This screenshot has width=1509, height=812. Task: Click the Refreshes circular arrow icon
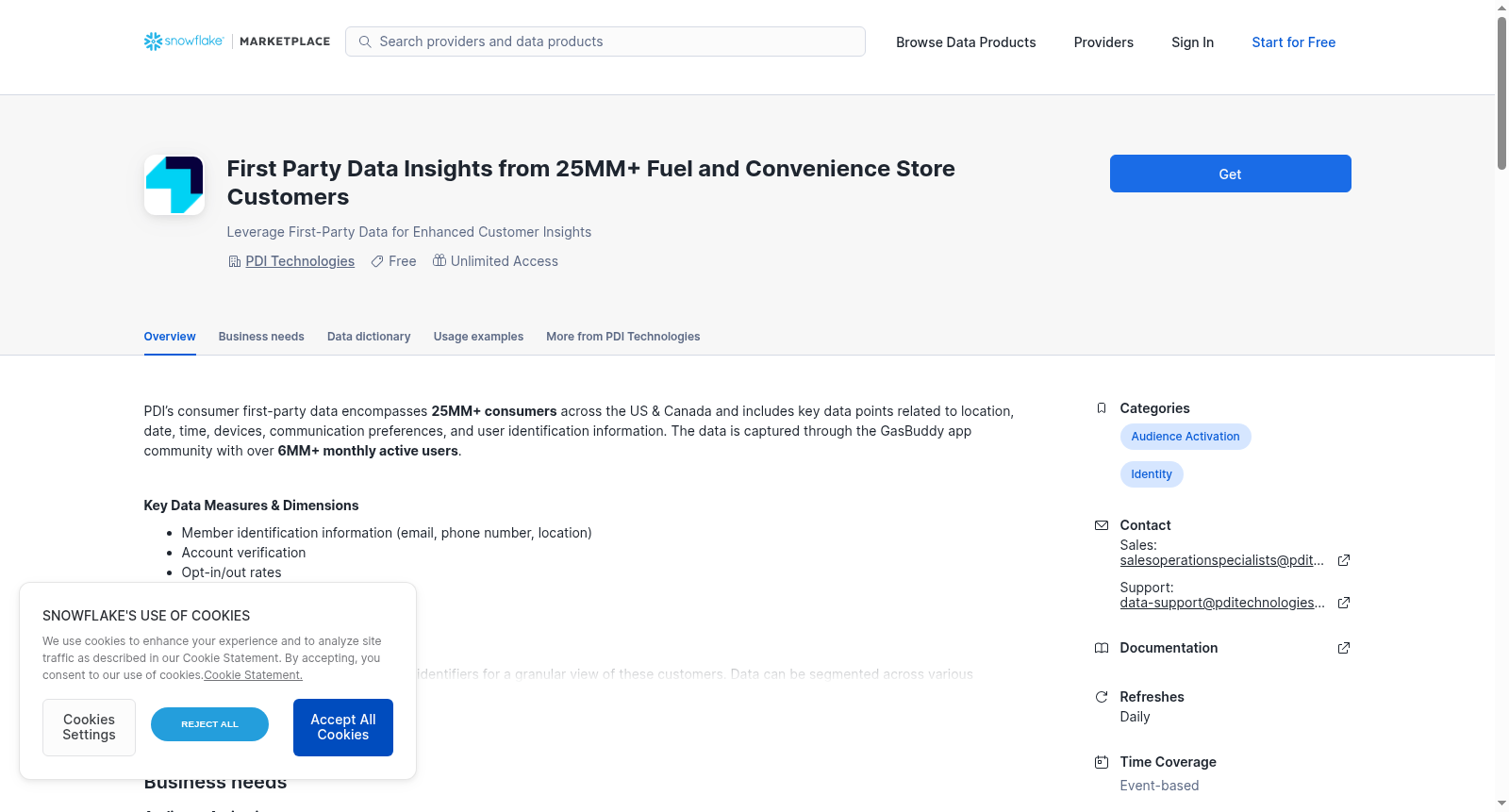[x=1102, y=697]
